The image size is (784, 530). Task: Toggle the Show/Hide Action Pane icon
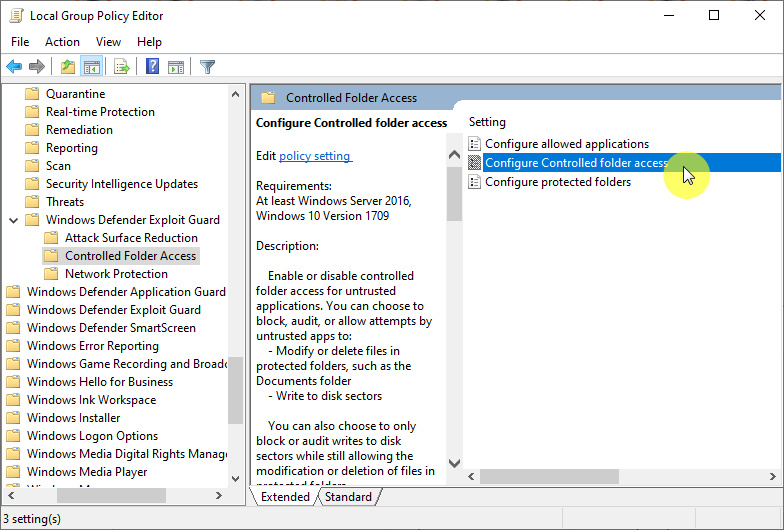click(176, 67)
